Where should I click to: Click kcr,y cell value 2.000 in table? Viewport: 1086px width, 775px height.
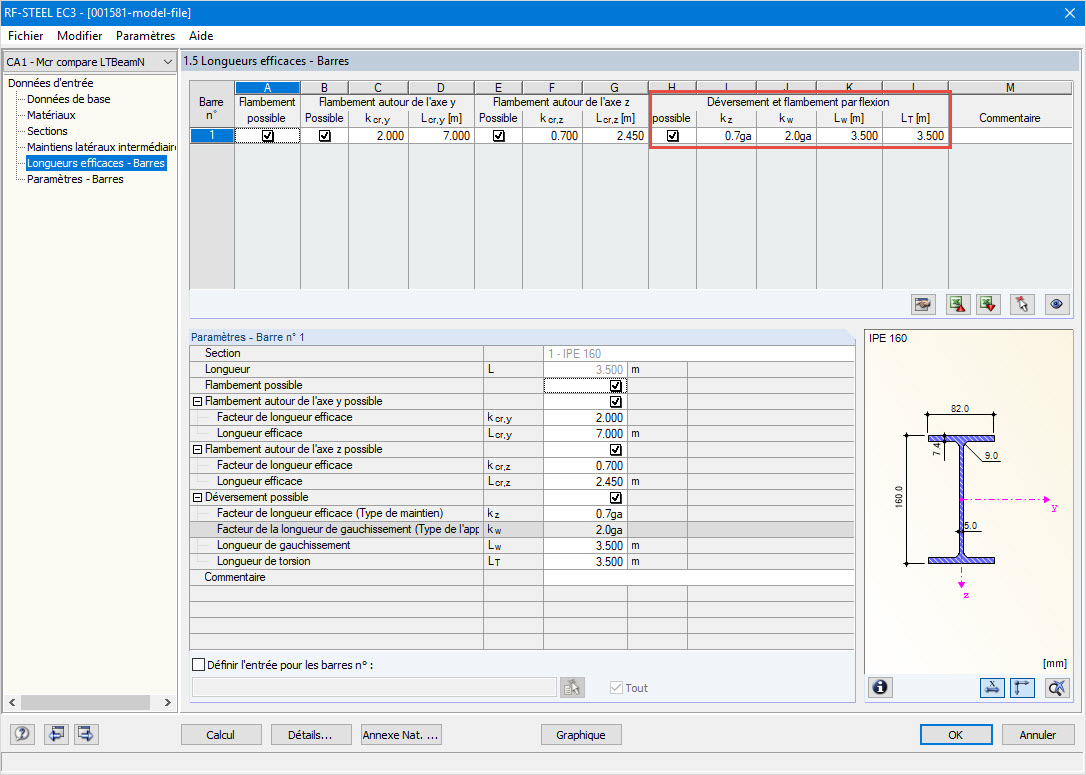(x=378, y=136)
